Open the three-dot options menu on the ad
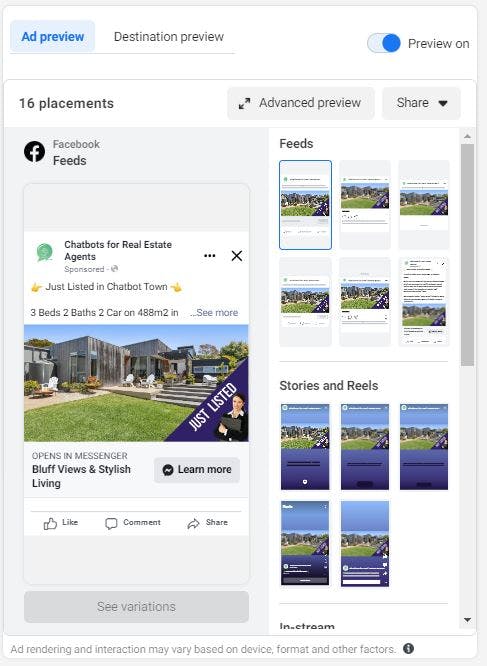The width and height of the screenshot is (487, 666). [x=210, y=256]
